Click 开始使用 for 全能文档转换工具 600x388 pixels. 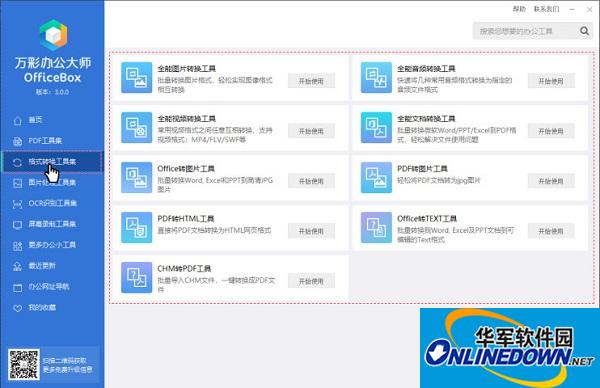[551, 131]
